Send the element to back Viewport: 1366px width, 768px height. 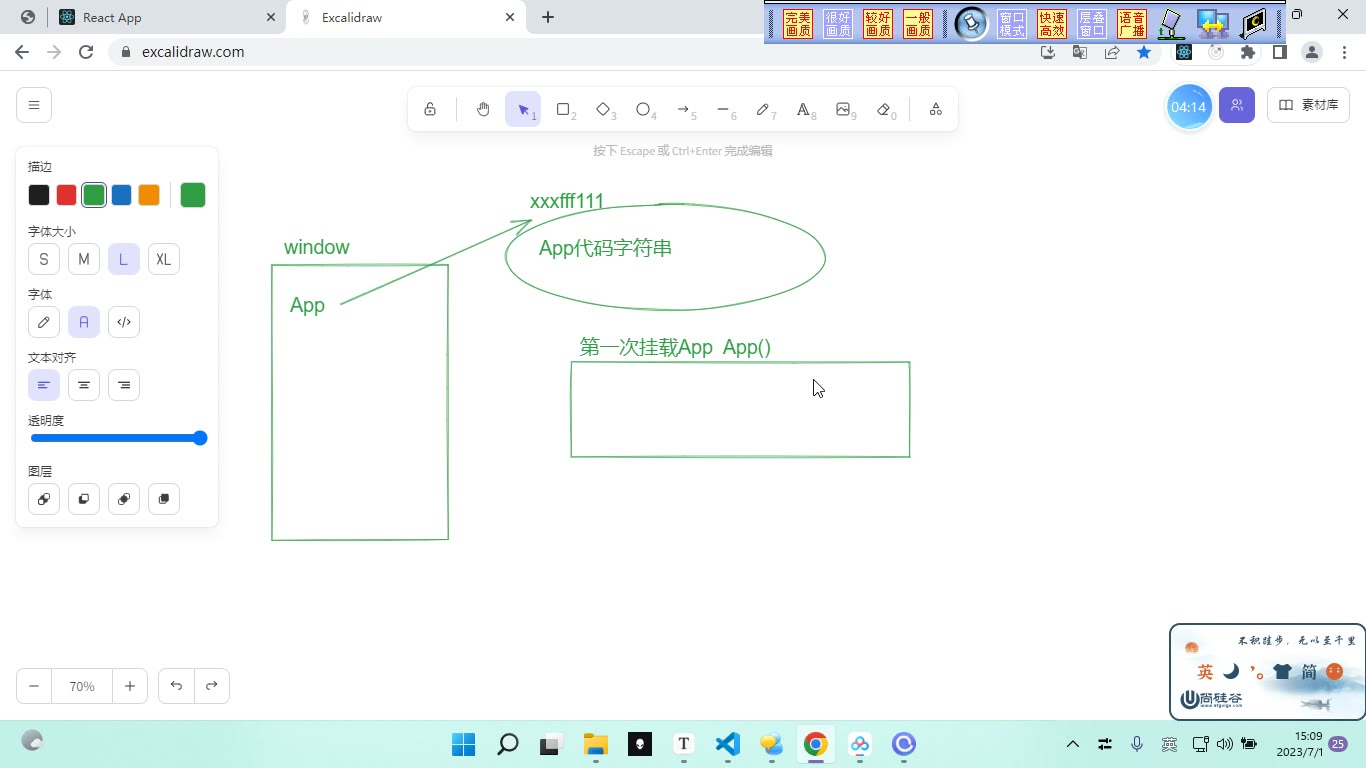tap(44, 499)
